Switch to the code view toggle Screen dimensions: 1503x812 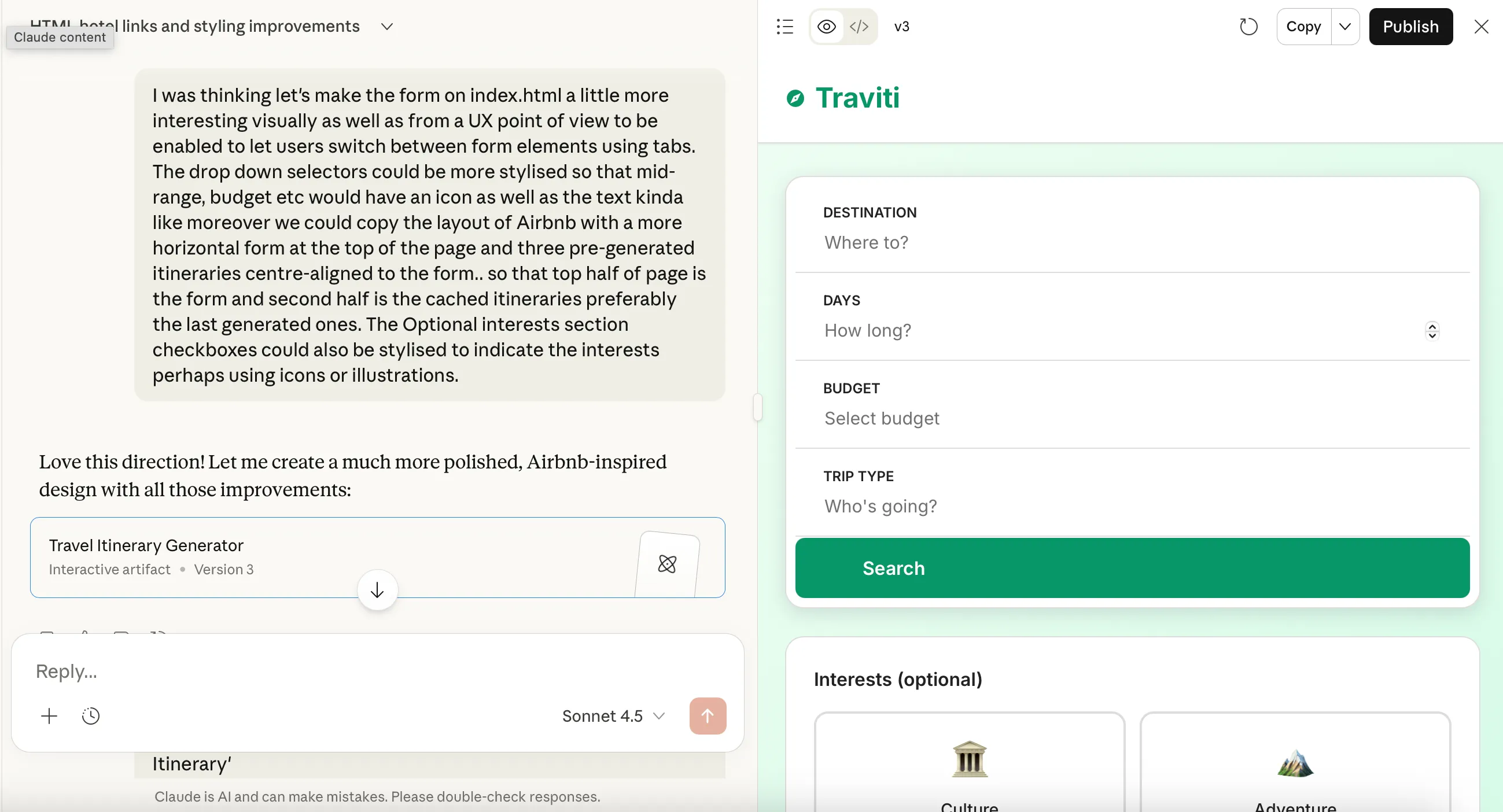(859, 27)
